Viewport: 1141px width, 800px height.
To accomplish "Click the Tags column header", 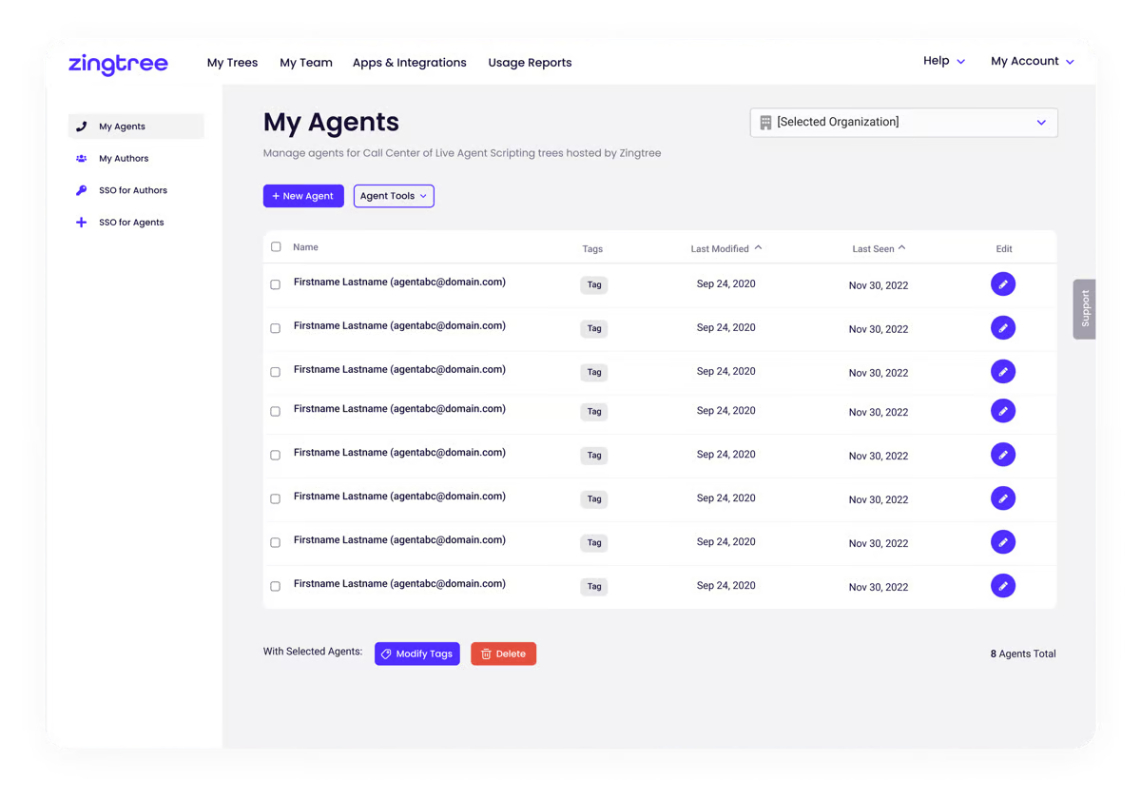I will tap(592, 249).
